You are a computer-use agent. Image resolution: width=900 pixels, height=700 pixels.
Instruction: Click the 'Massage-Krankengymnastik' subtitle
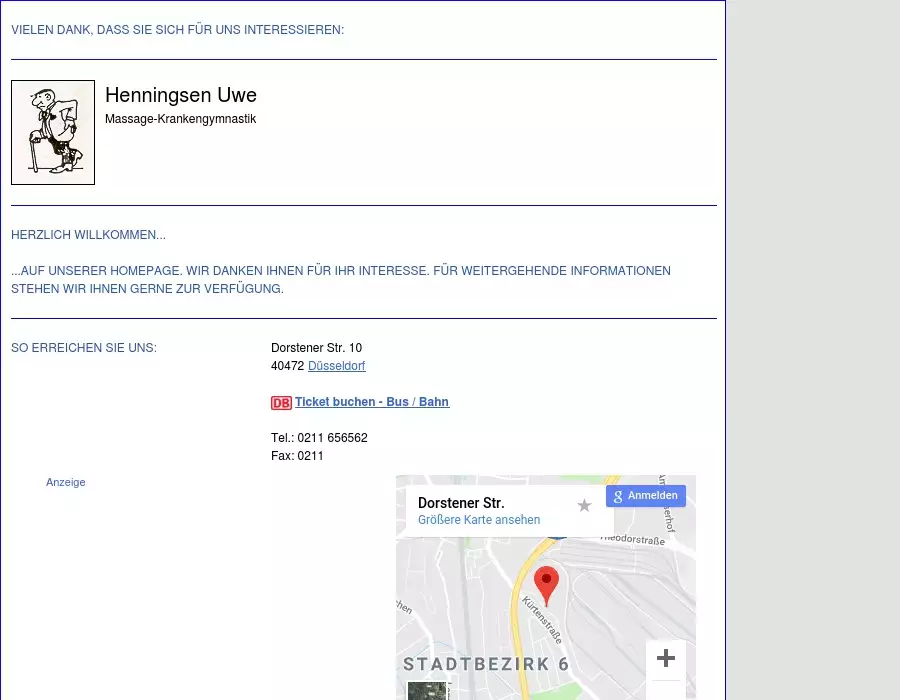coord(181,119)
